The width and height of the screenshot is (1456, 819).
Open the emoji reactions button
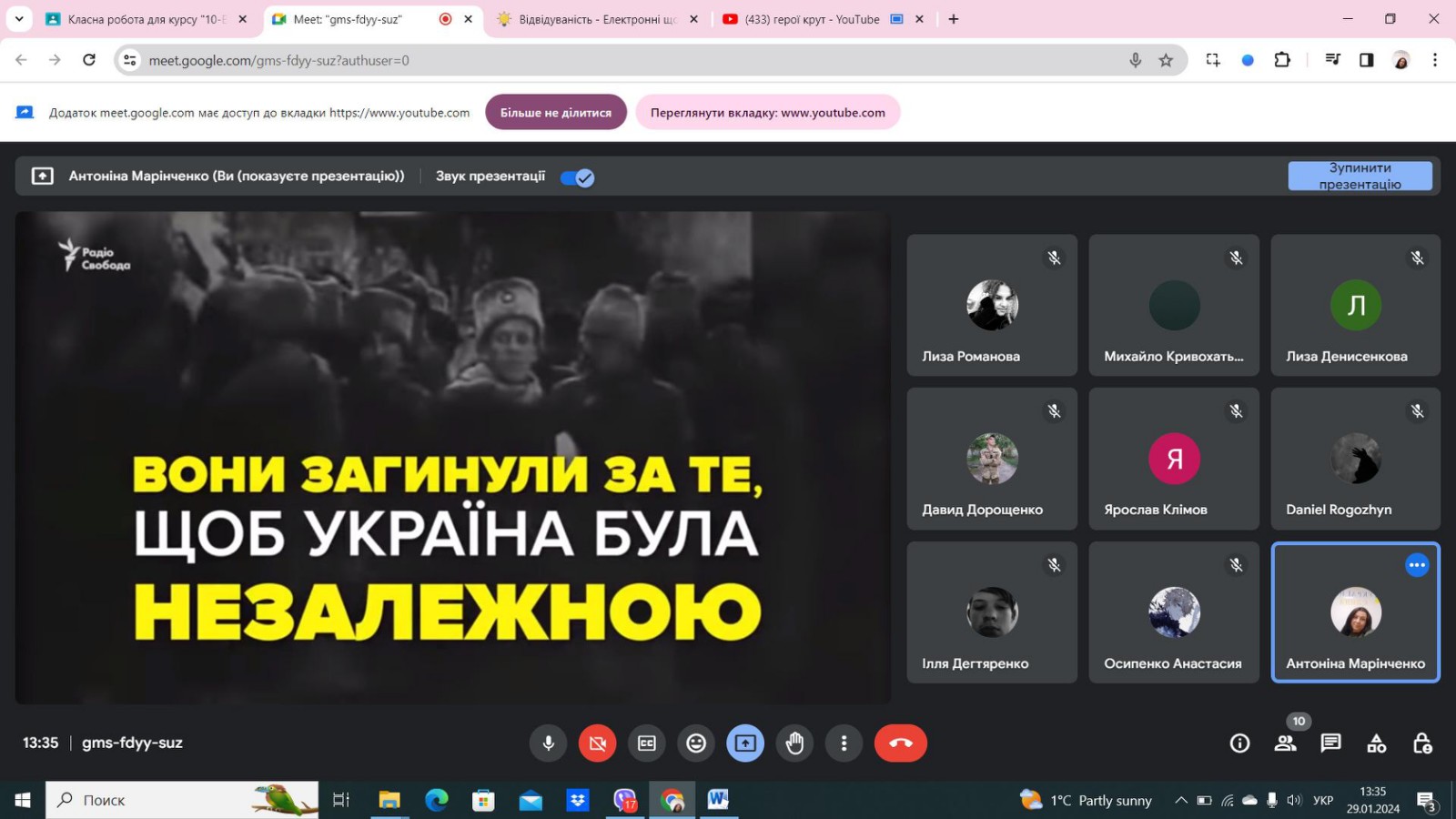pyautogui.click(x=696, y=743)
